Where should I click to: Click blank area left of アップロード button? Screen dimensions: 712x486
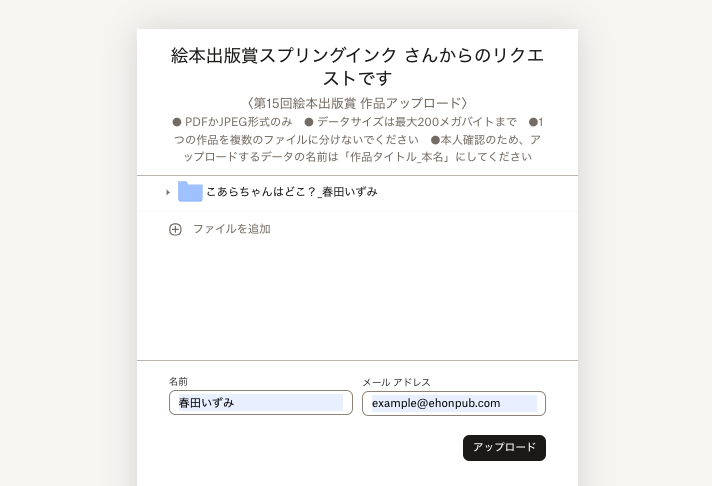point(300,448)
